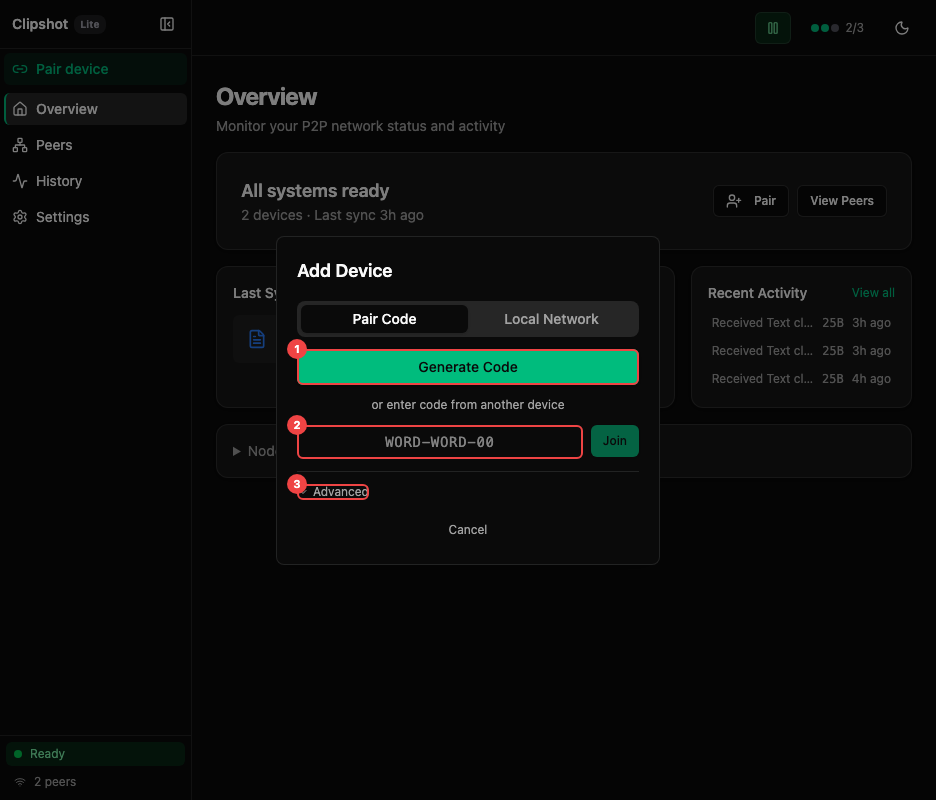936x800 pixels.
Task: Open Overview via the home icon
Action: click(x=20, y=108)
